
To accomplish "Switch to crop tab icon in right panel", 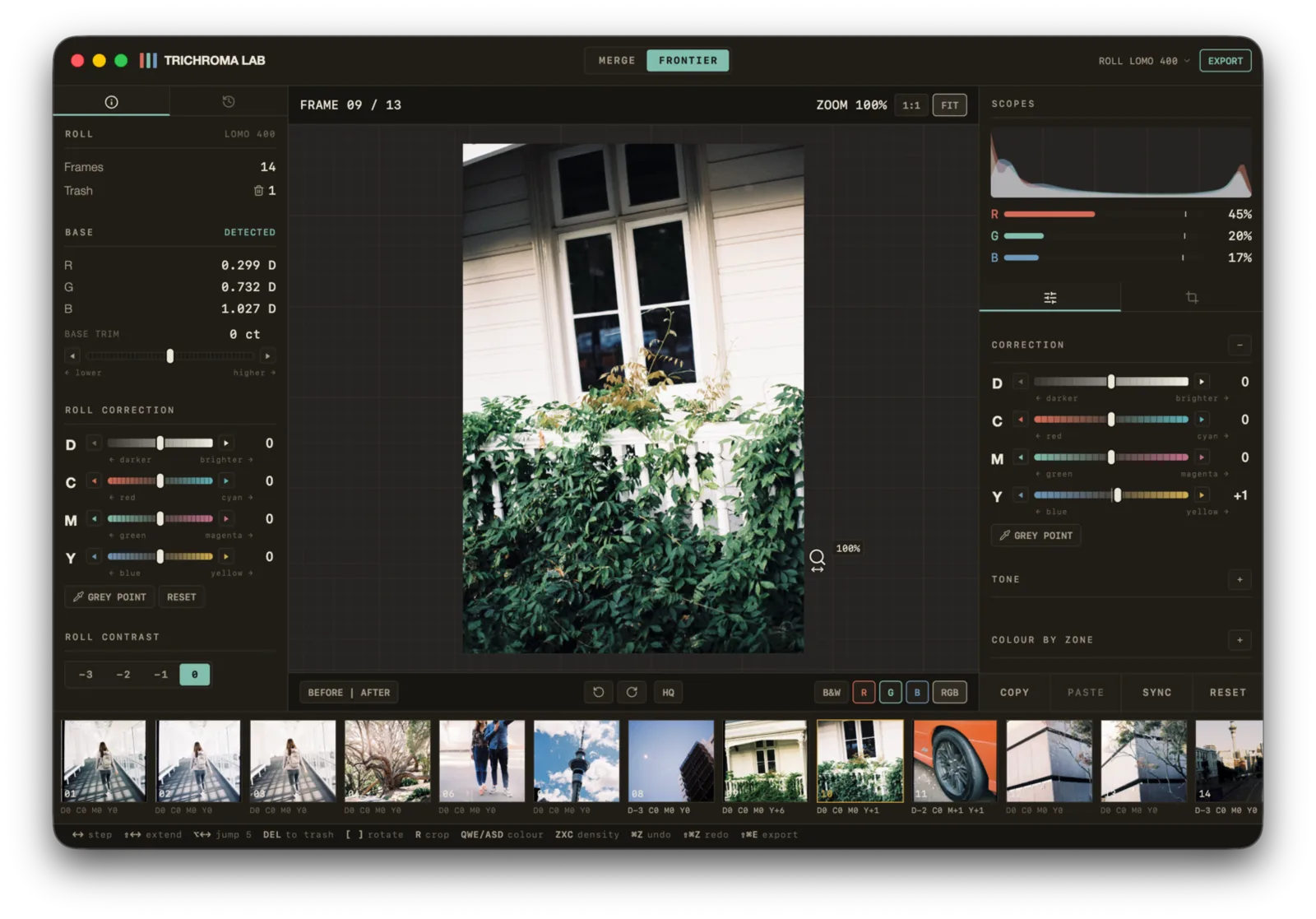I will 1192,297.
